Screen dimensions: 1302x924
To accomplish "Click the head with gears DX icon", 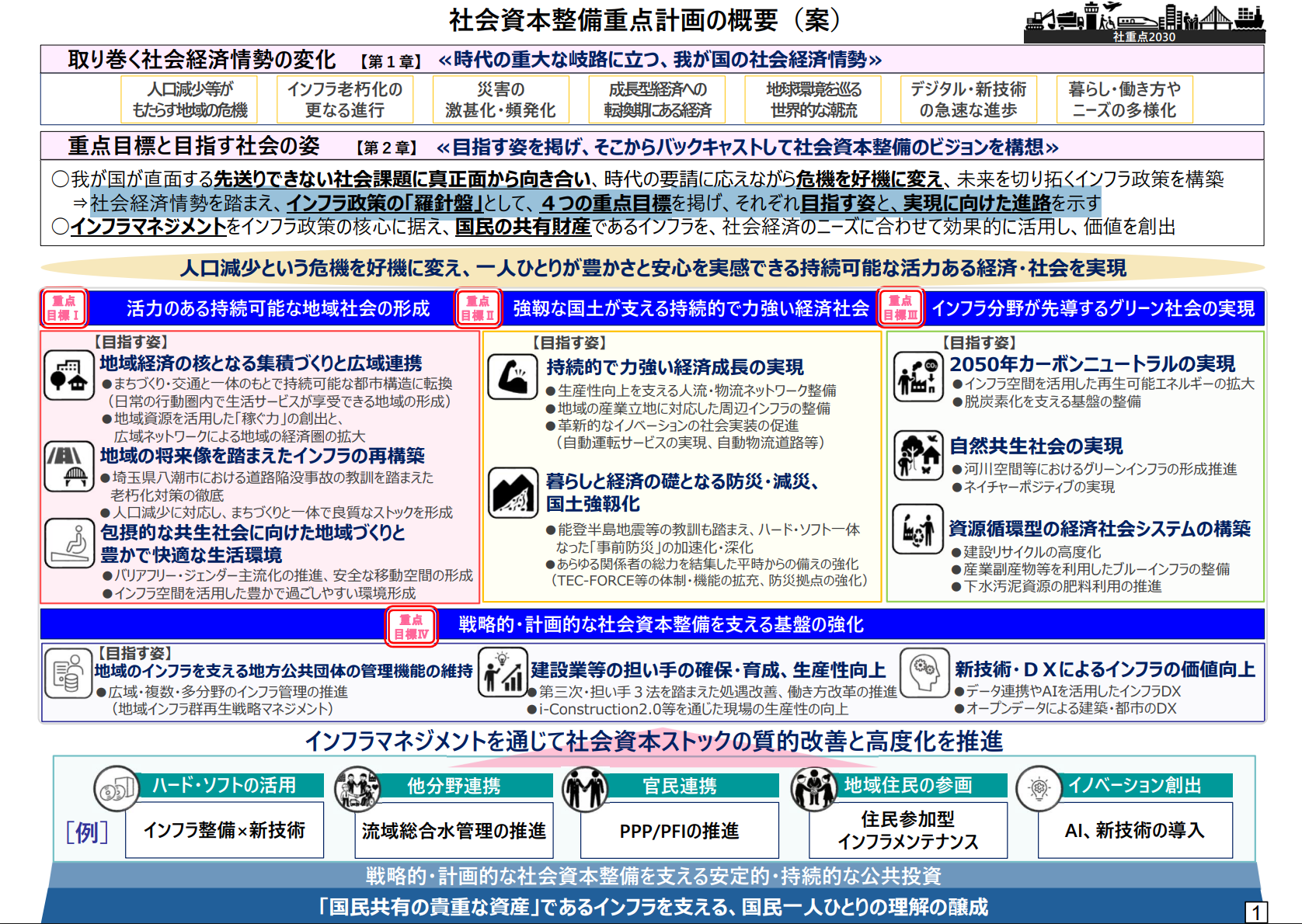I will [924, 673].
